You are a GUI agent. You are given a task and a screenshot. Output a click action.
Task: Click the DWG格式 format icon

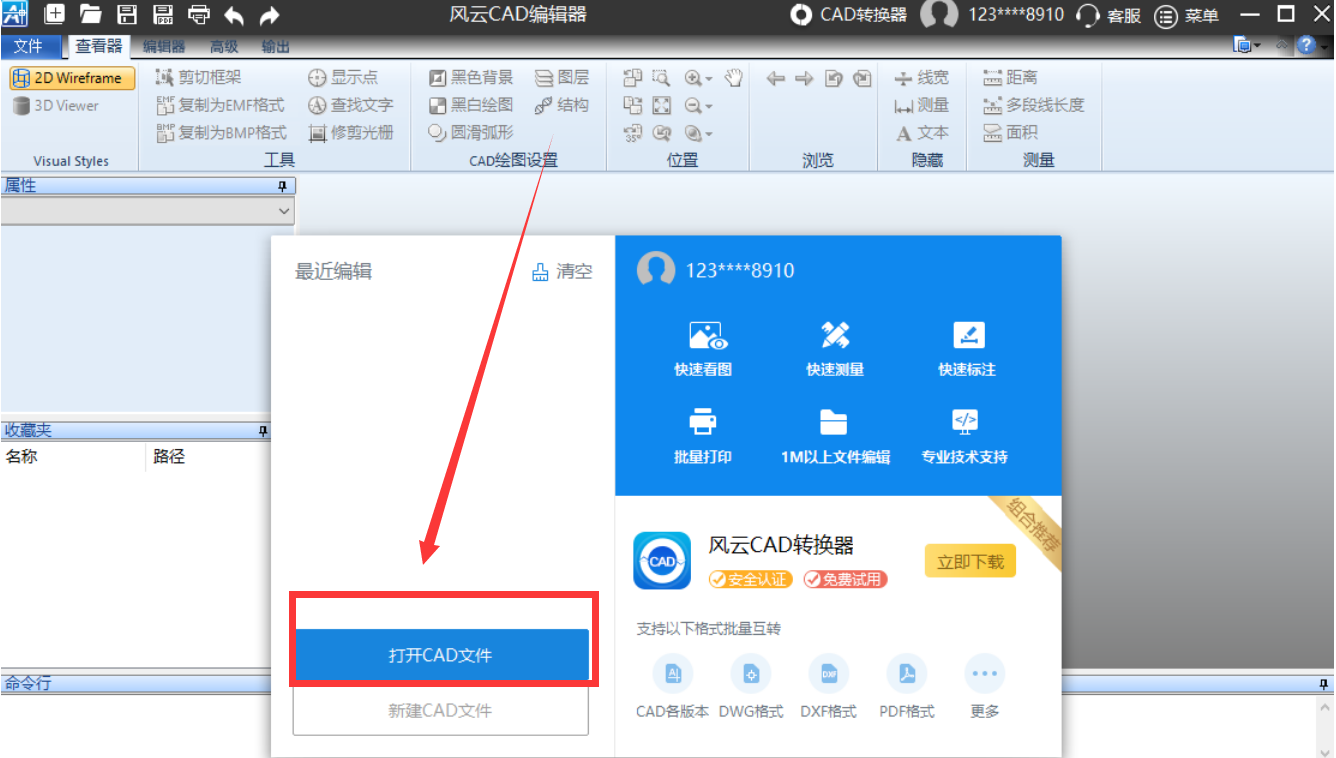coord(751,675)
